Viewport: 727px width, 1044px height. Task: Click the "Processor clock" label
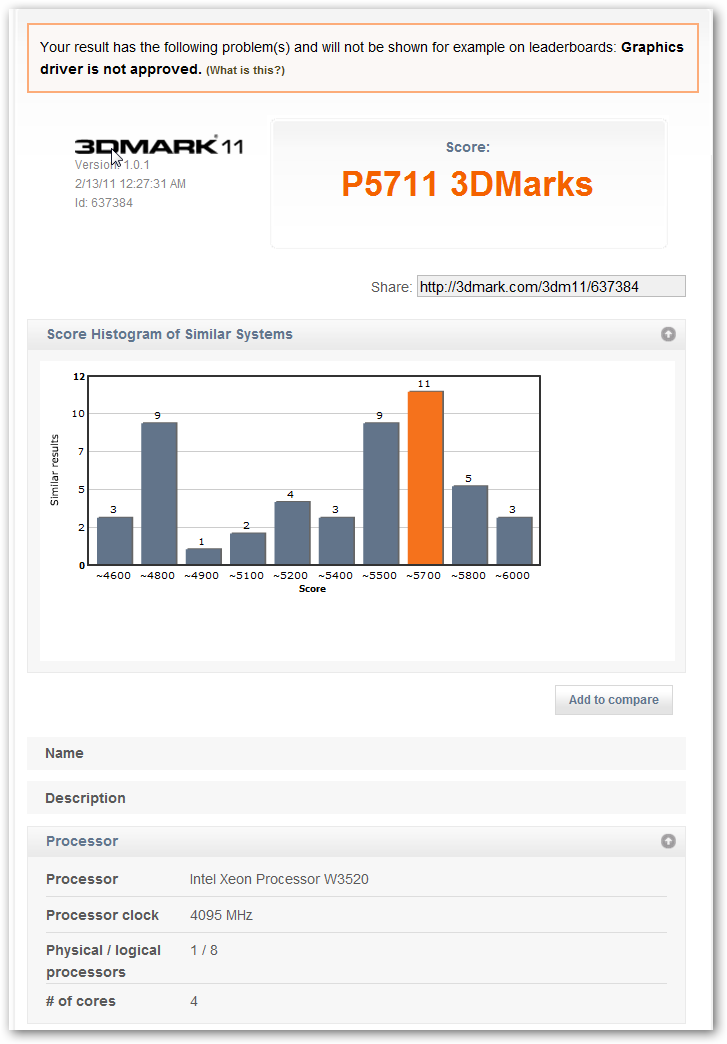click(103, 915)
